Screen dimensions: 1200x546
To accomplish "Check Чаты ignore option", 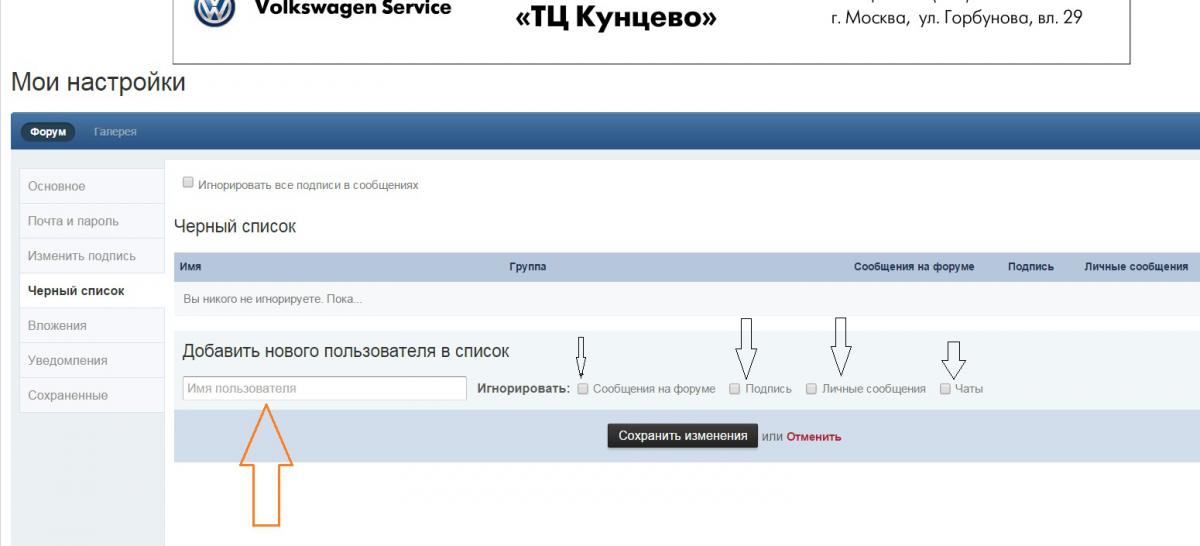I will tap(945, 389).
